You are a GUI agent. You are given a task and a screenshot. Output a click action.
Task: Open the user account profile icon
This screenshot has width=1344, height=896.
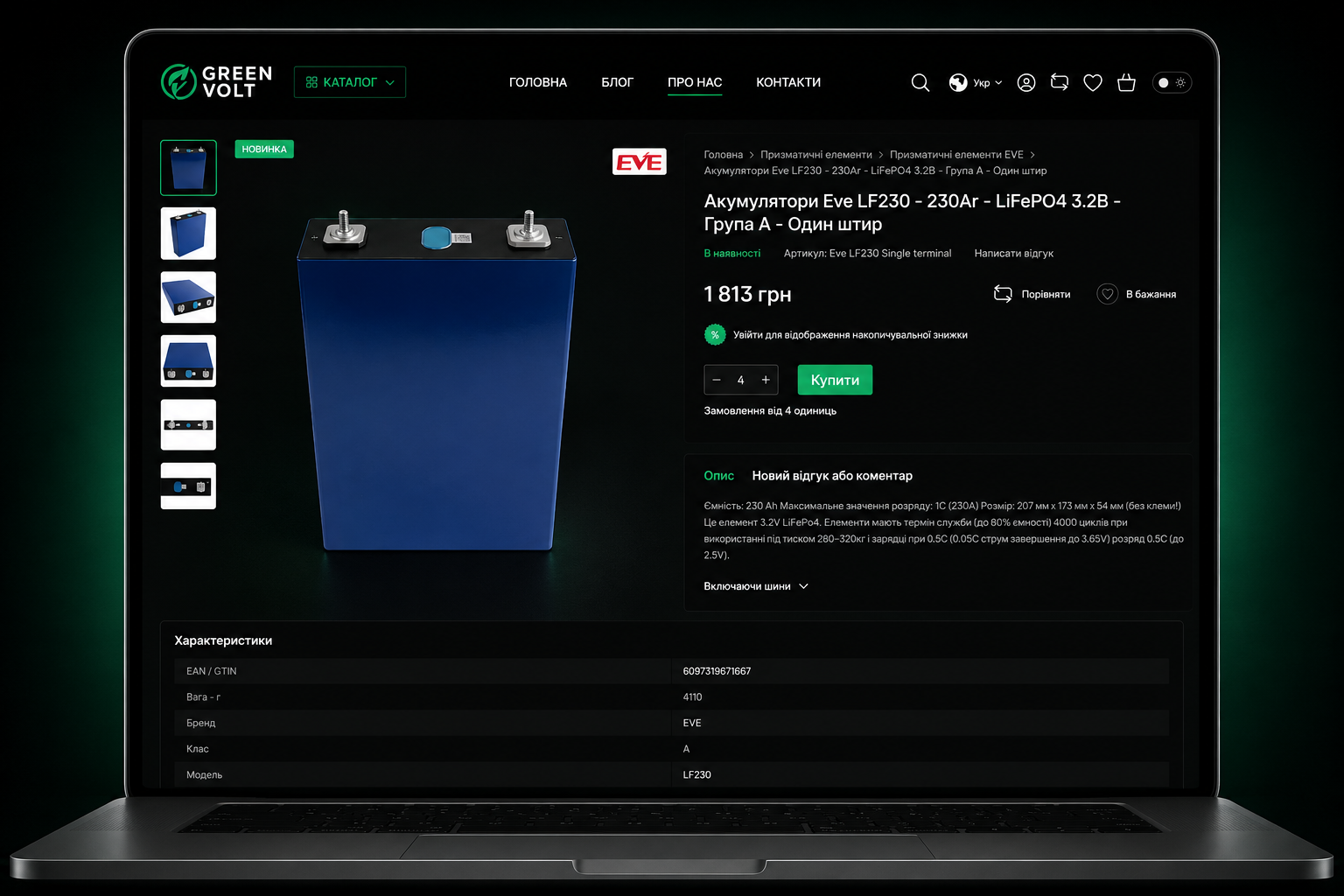(1026, 82)
